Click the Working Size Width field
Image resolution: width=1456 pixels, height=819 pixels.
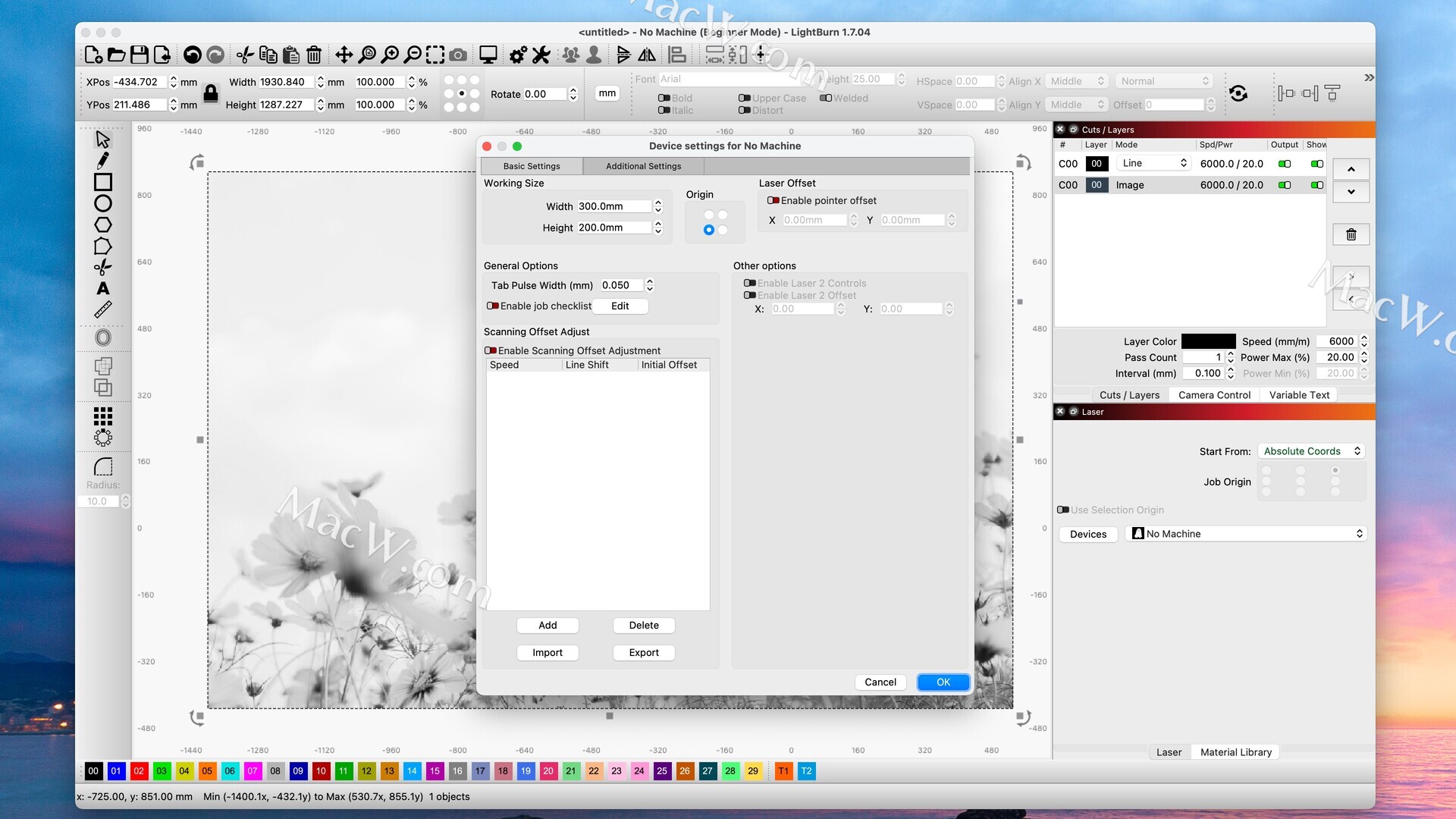(613, 206)
